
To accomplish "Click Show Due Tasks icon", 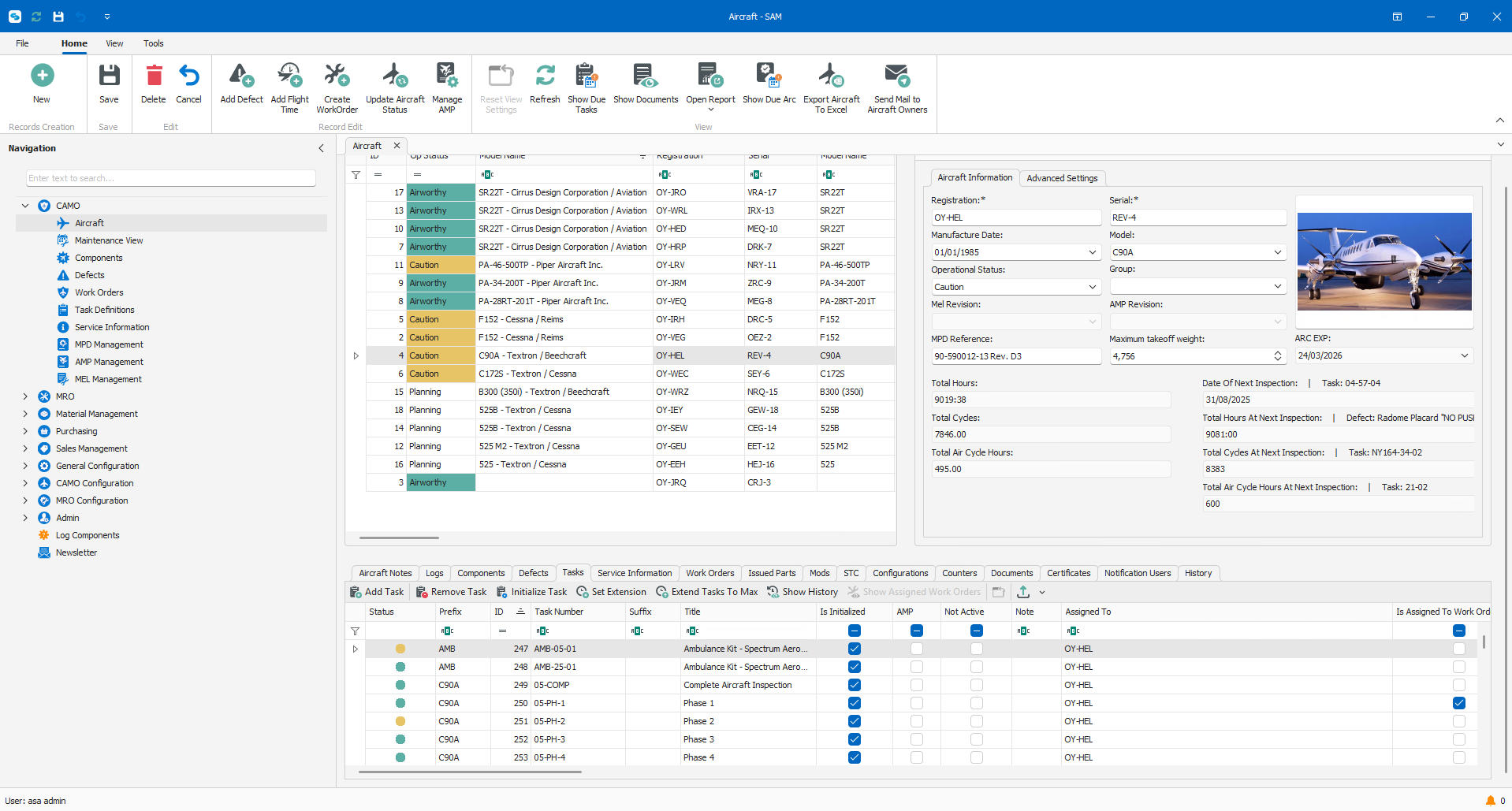I will 587,76.
